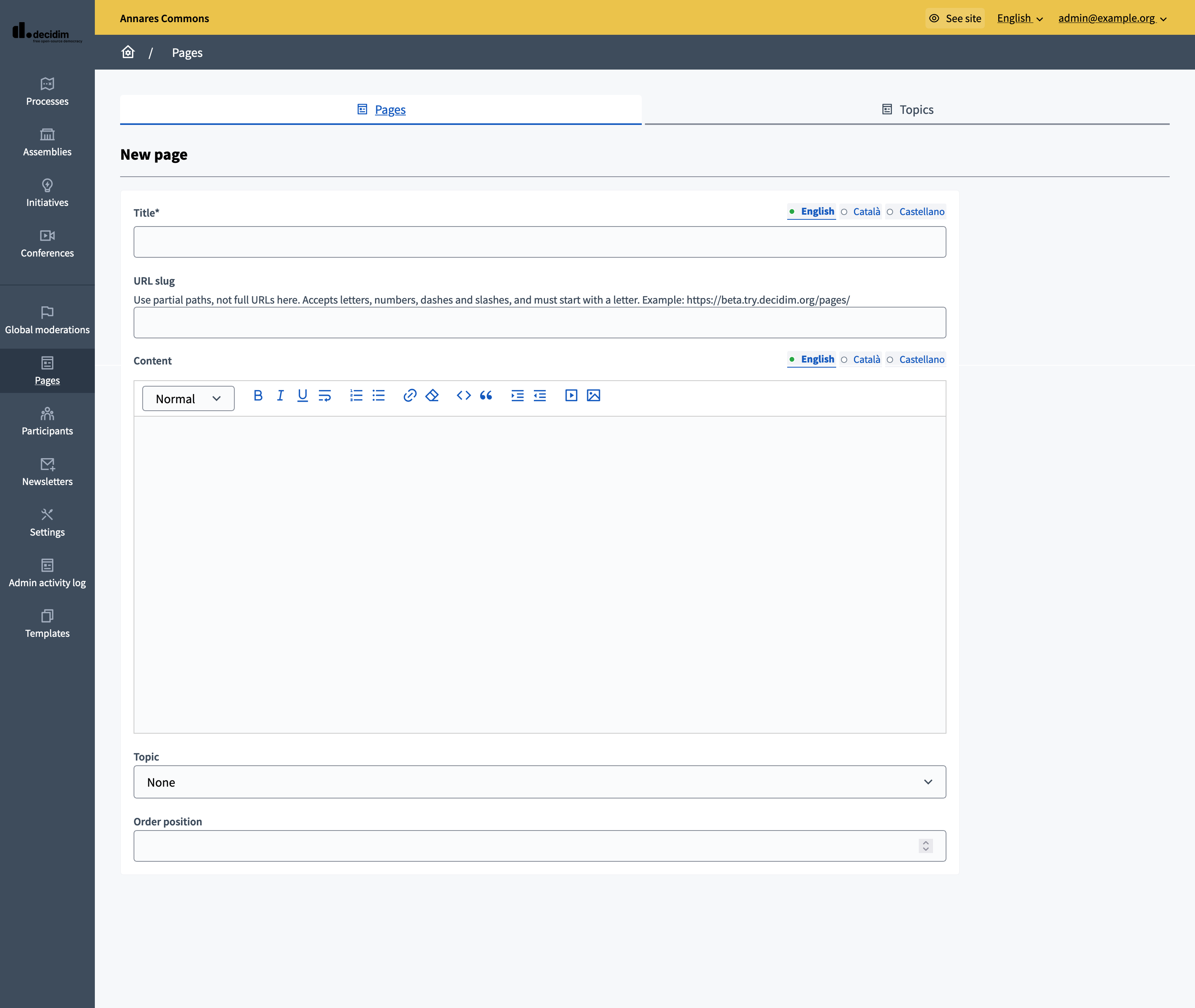Open the Normal paragraph style dropdown
Screen dimensions: 1195x1008
point(188,398)
